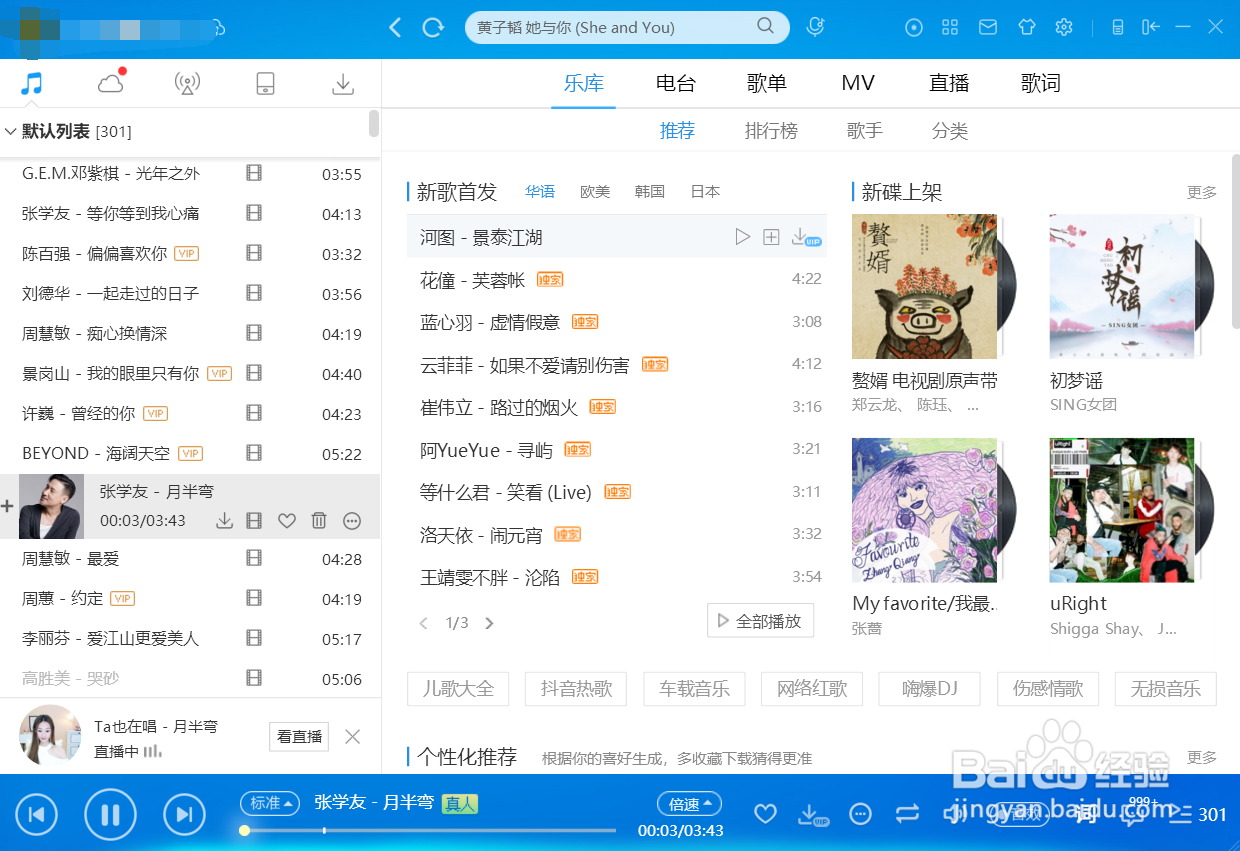The width and height of the screenshot is (1240, 851).
Task: Open the 儿歌大全 tag
Action: pos(459,689)
